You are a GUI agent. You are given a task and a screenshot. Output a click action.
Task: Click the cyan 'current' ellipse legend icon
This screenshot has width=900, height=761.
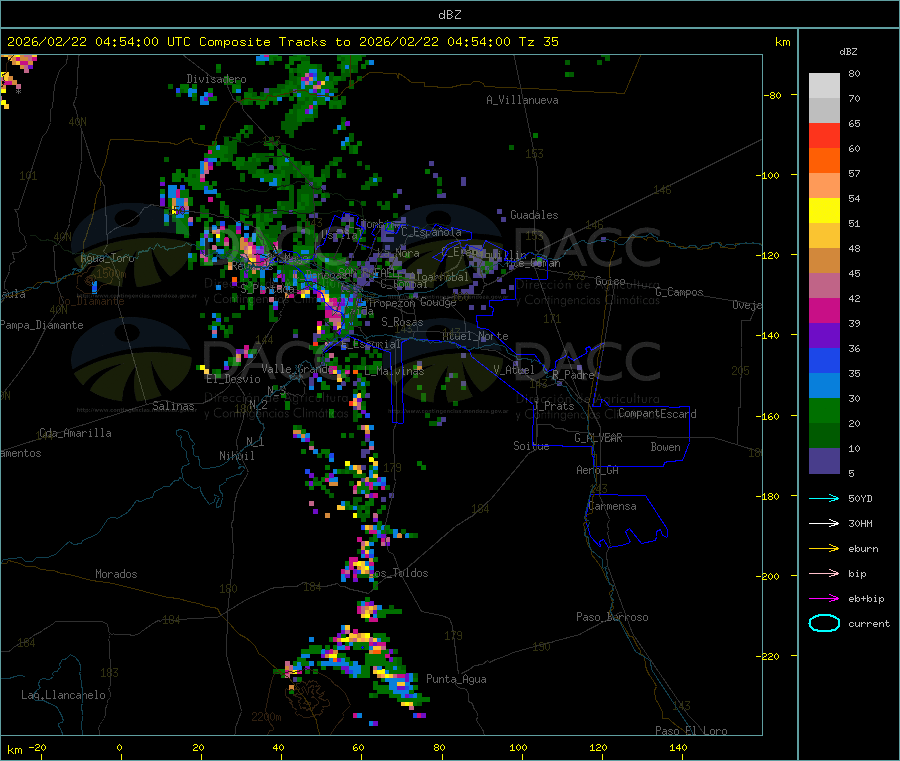(824, 623)
